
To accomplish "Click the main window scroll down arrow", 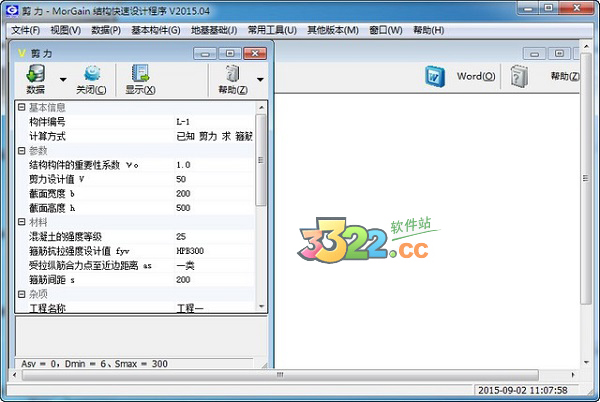I will pyautogui.click(x=586, y=362).
